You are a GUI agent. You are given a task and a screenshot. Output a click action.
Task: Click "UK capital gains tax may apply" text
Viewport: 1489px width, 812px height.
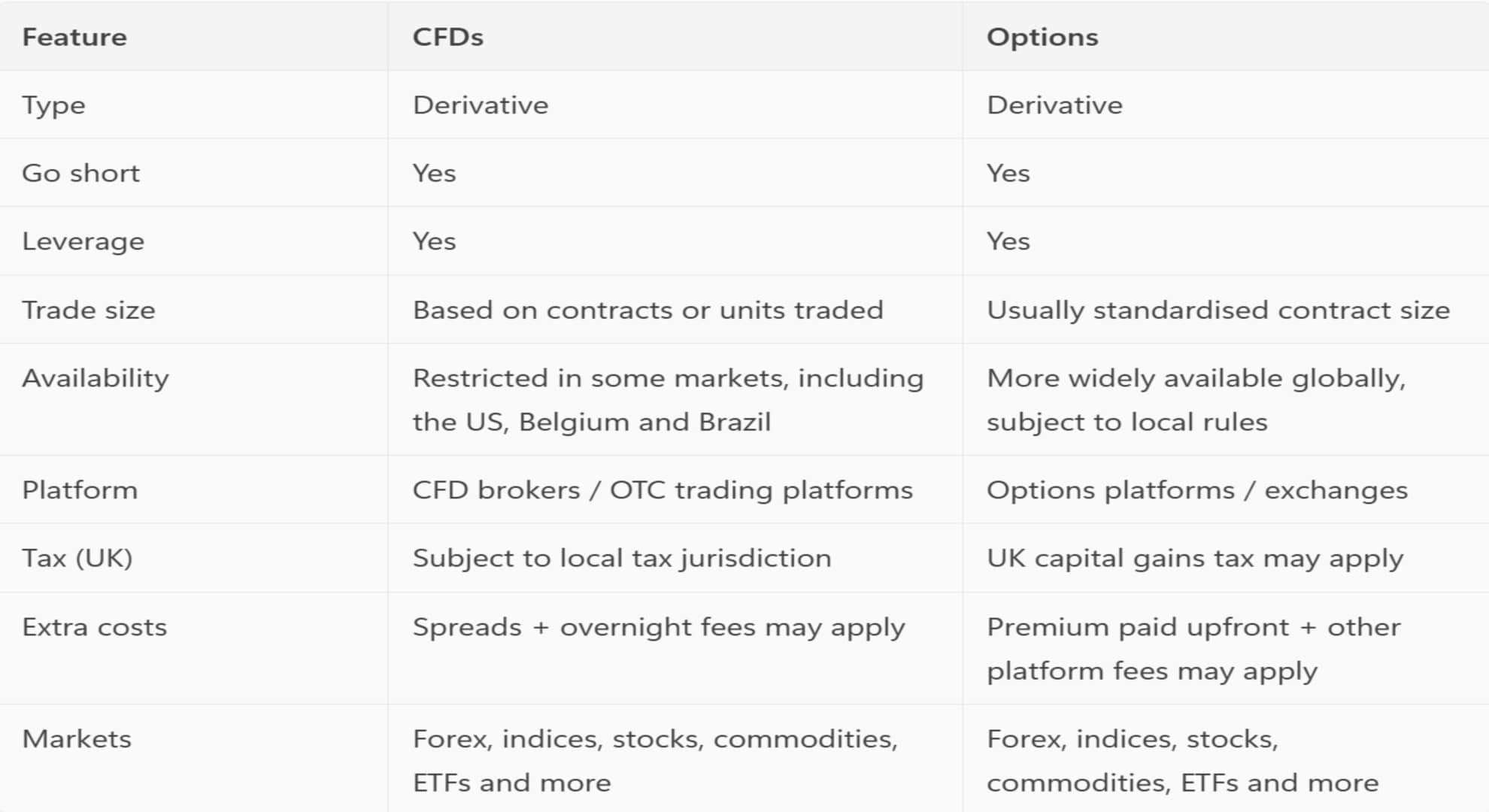[1195, 559]
